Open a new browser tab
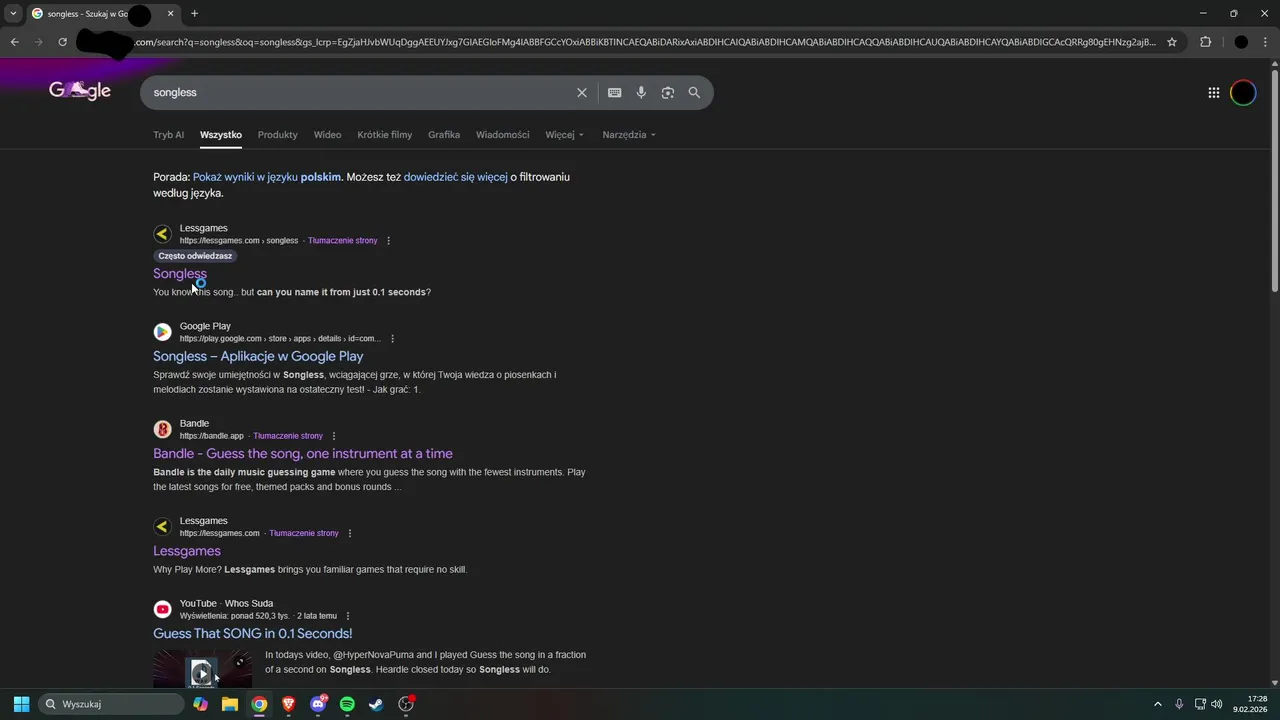The image size is (1280, 720). pos(194,13)
